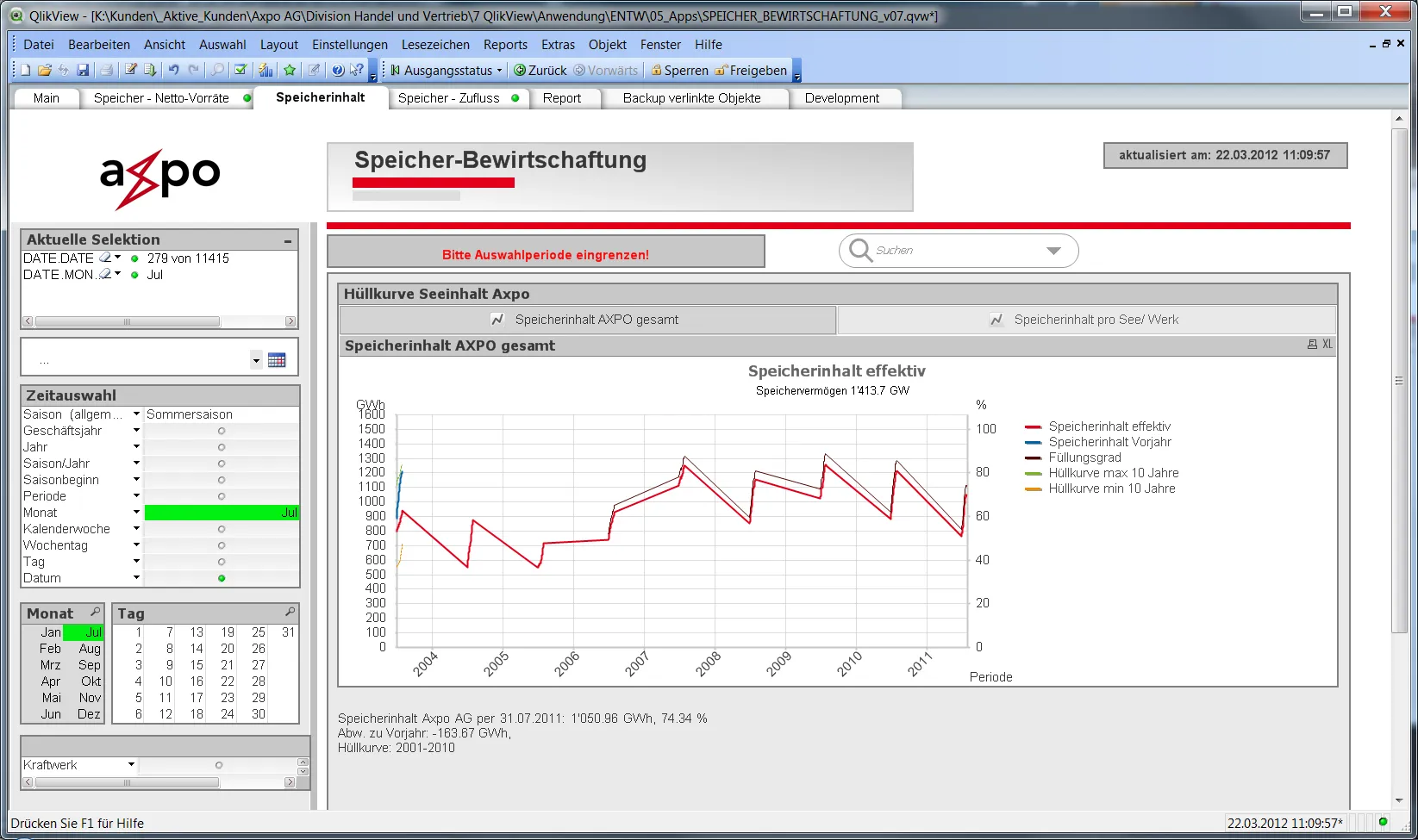Search in the Tag list box

click(290, 612)
